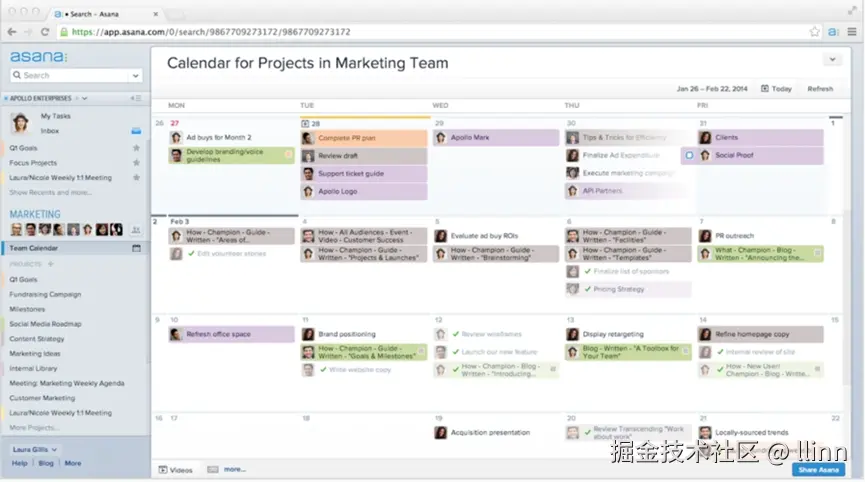Image resolution: width=865 pixels, height=482 pixels.
Task: Click the keyboard shortcuts icon beside more
Action: coord(212,469)
